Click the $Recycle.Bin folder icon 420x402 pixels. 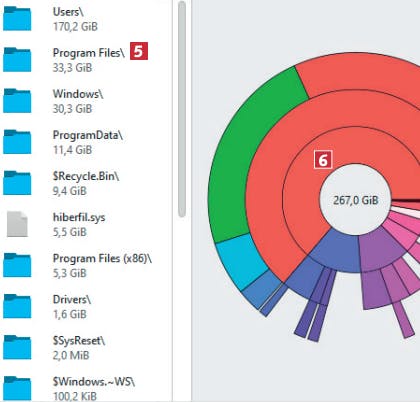point(17,183)
